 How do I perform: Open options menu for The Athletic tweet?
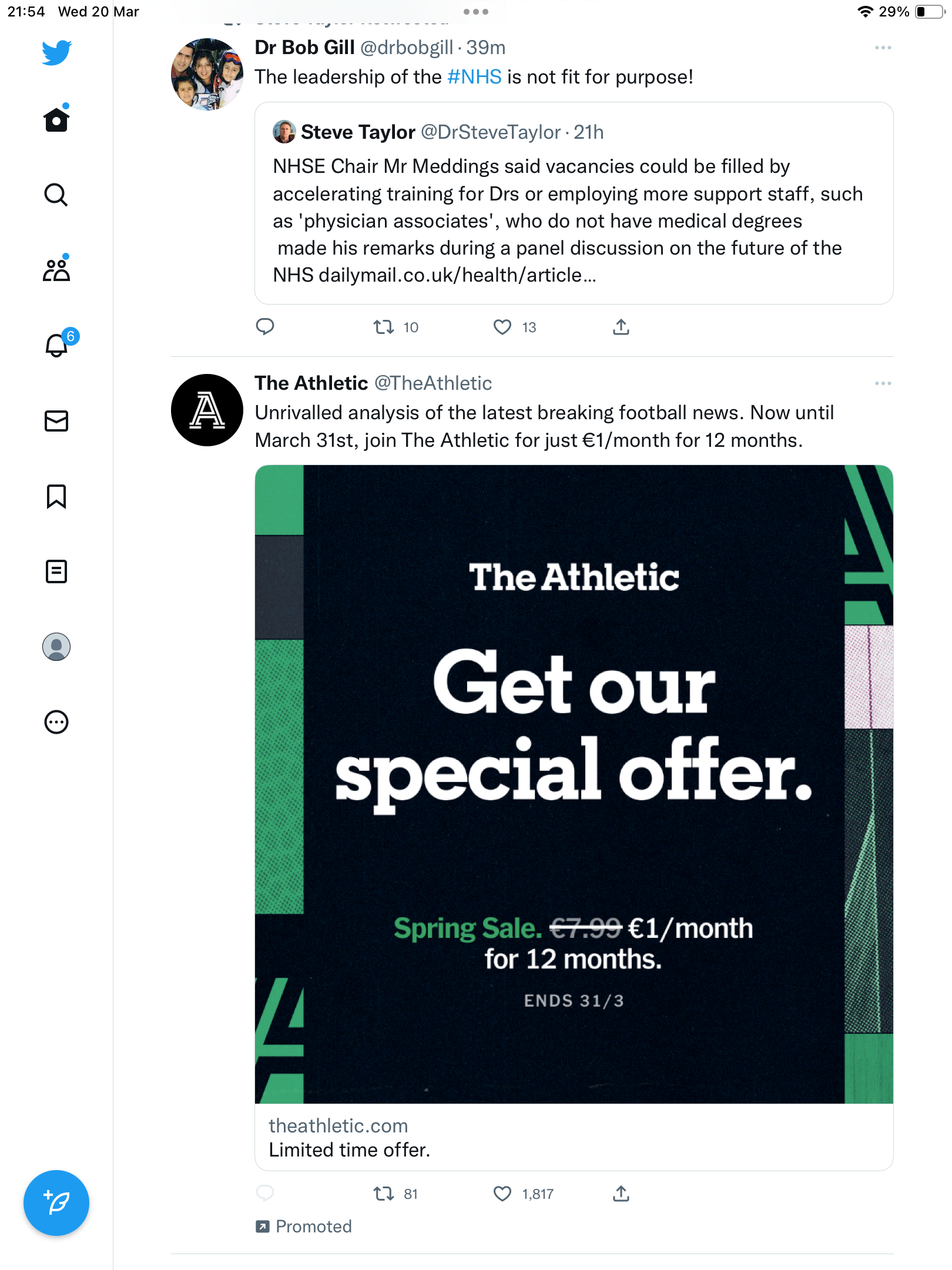883,383
